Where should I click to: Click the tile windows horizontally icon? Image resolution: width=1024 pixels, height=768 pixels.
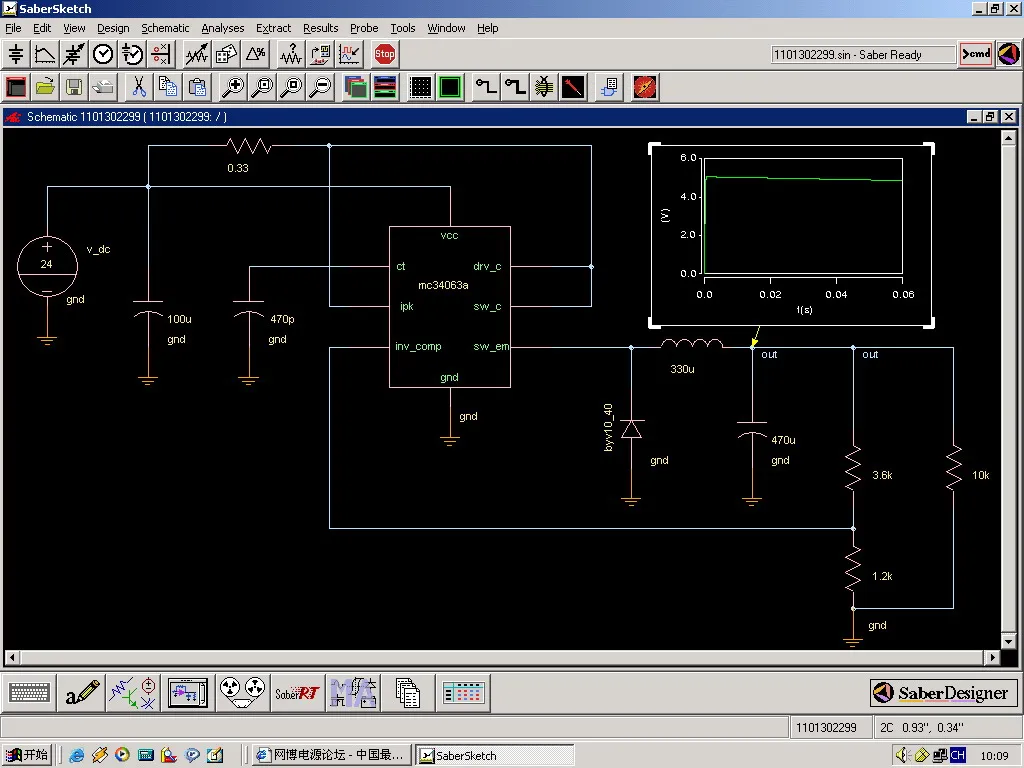click(x=385, y=87)
